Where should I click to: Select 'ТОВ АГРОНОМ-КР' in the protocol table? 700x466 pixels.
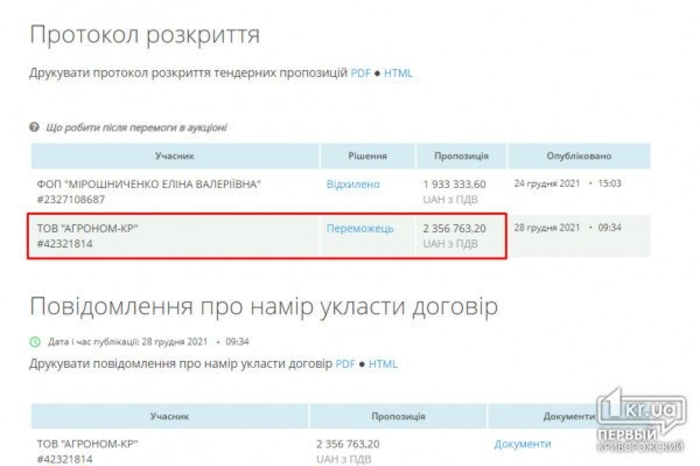tap(88, 229)
